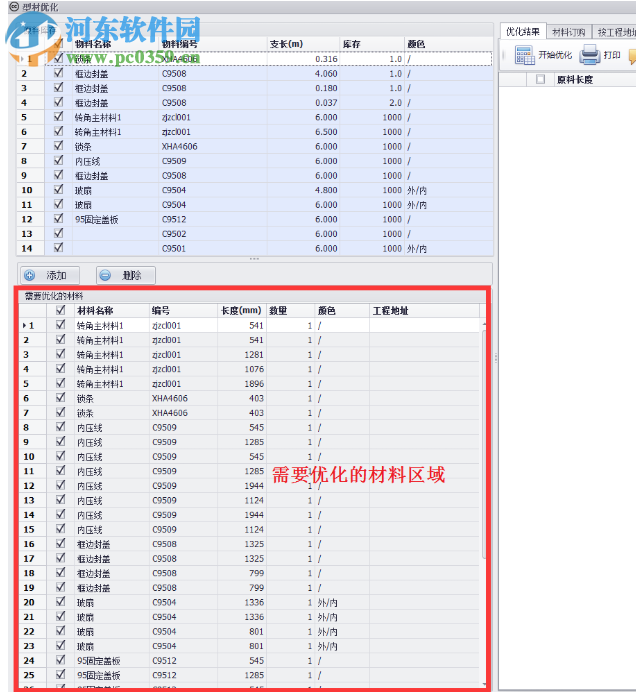636x692 pixels.
Task: Select the length cell showing 1076
Action: click(242, 369)
